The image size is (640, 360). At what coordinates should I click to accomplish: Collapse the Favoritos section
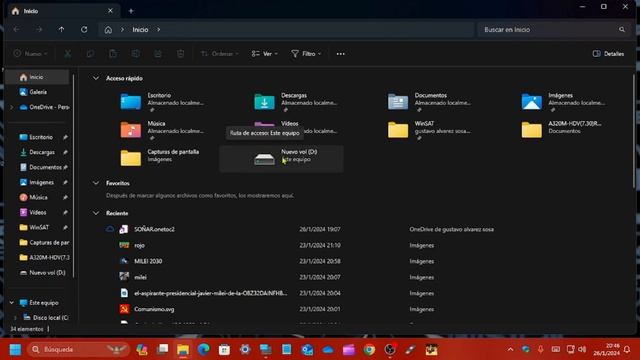coord(96,183)
